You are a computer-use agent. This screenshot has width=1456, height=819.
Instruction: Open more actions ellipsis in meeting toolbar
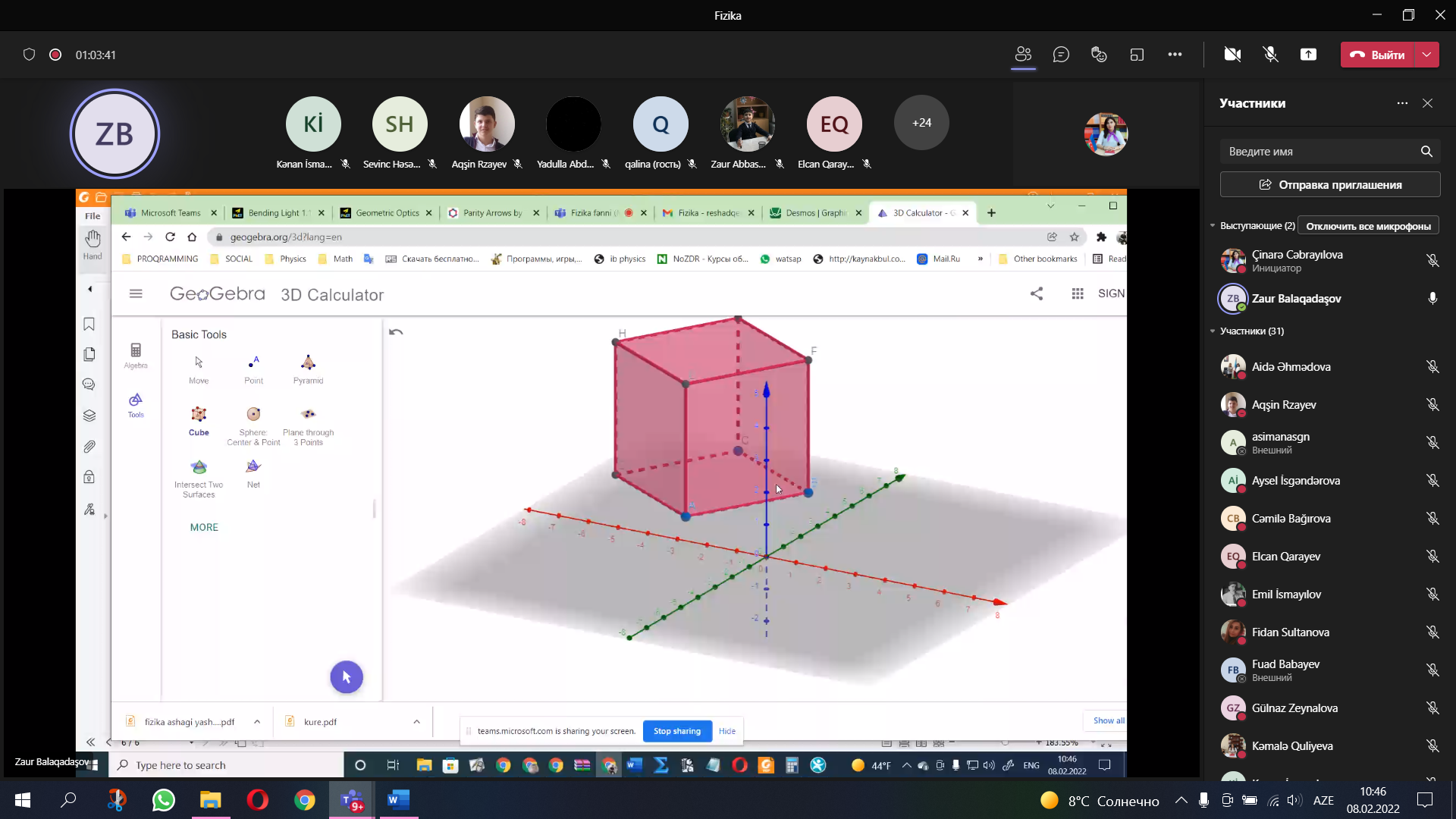(x=1175, y=55)
